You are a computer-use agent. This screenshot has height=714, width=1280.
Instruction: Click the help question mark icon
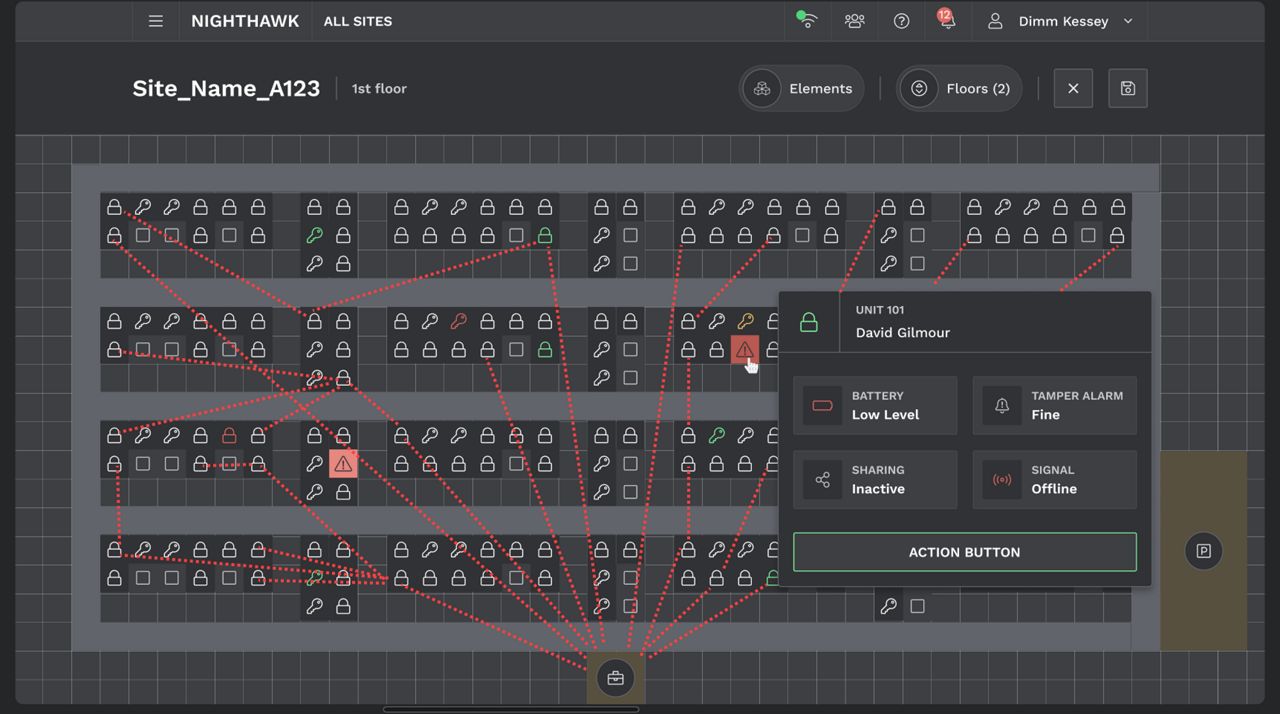click(901, 21)
